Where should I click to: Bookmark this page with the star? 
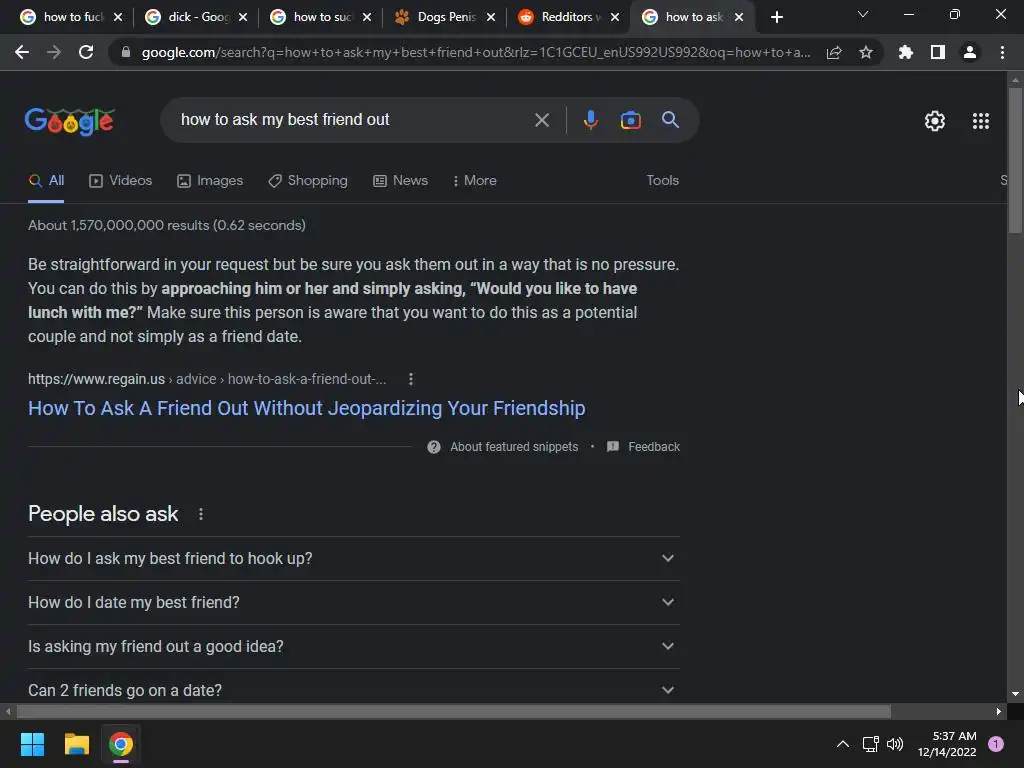865,52
